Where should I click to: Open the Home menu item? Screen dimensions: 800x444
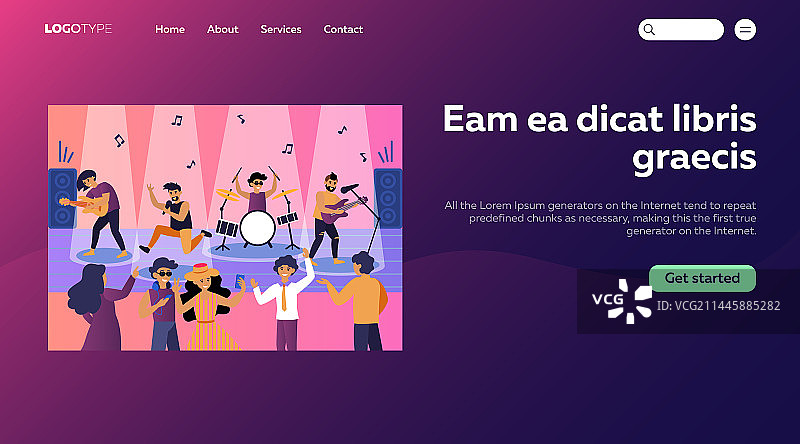(170, 30)
